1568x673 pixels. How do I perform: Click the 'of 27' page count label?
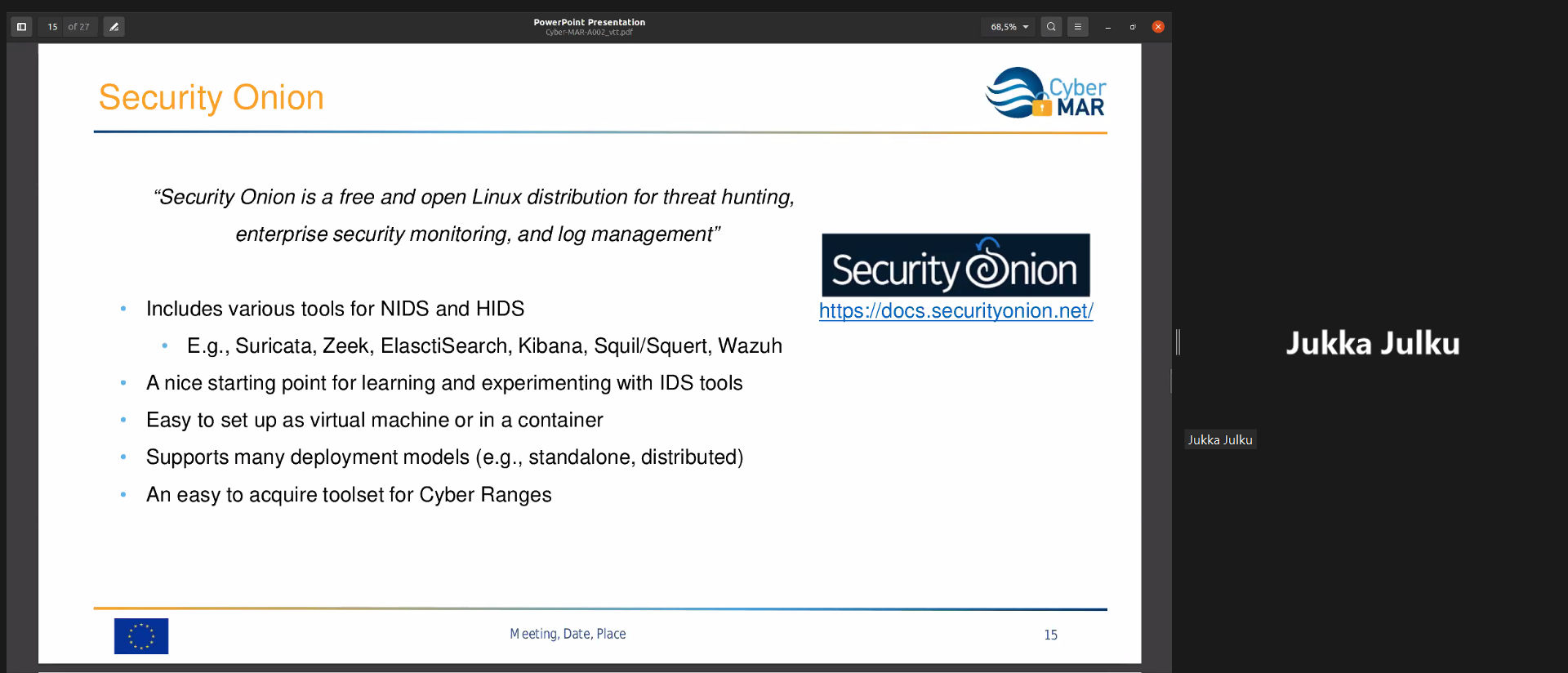point(79,27)
